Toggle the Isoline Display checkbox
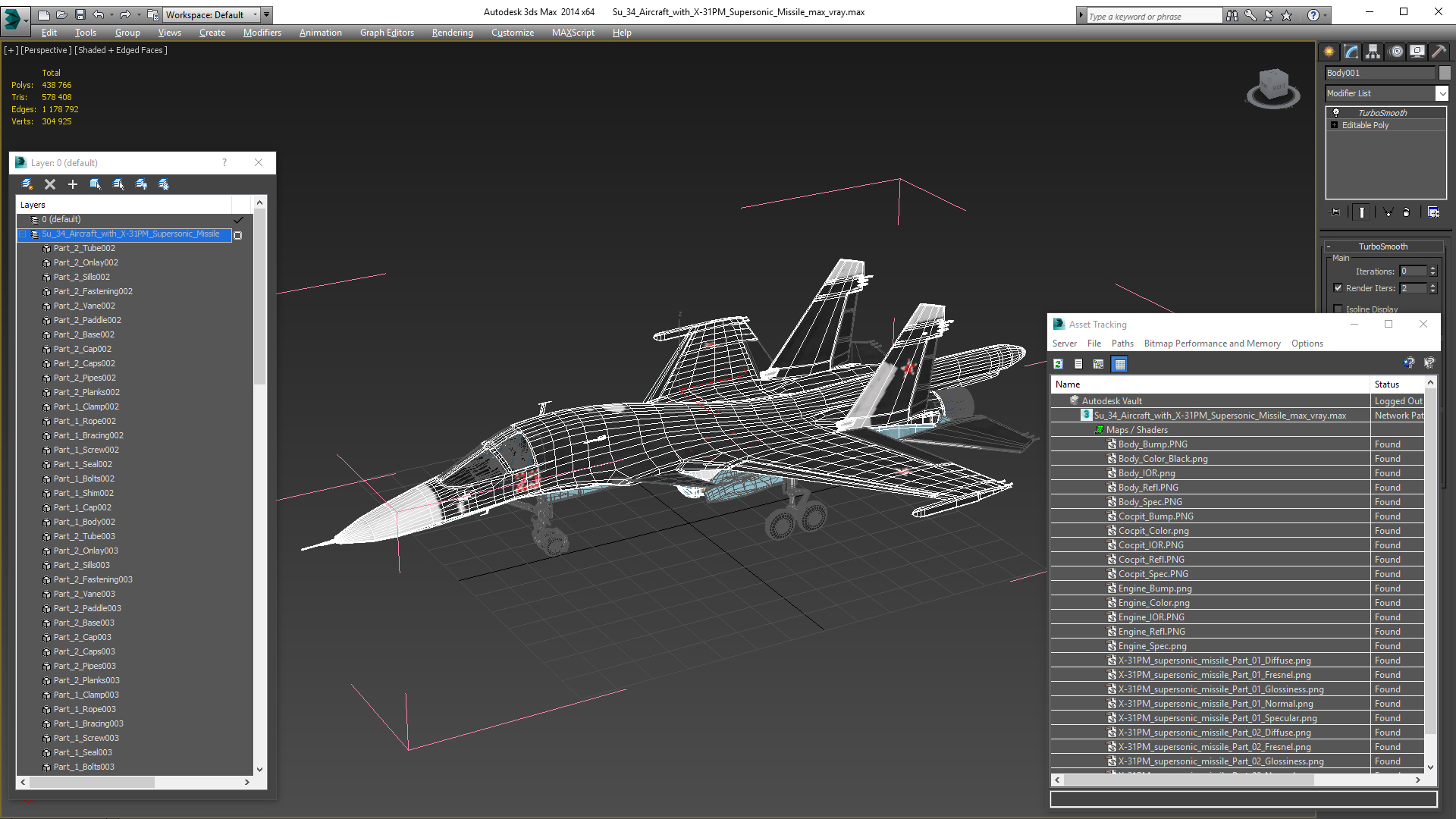Viewport: 1456px width, 819px height. point(1338,309)
